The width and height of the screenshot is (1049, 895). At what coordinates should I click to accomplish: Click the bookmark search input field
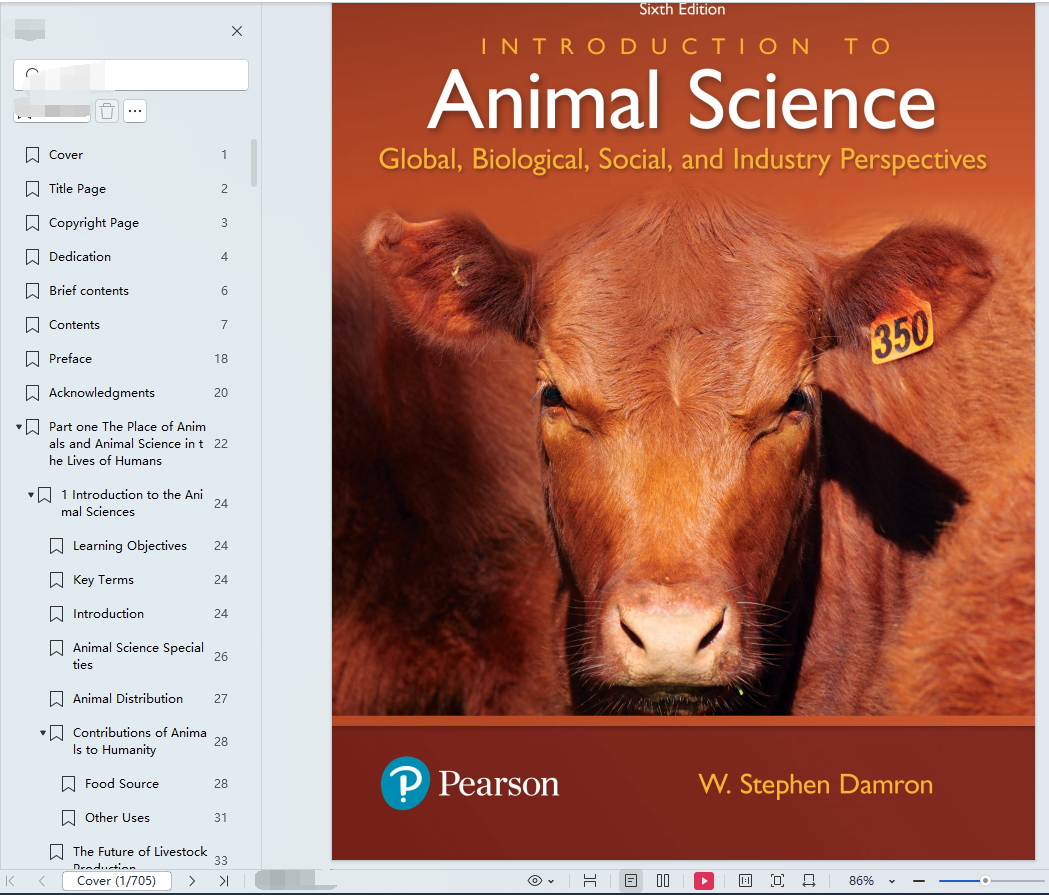(131, 75)
